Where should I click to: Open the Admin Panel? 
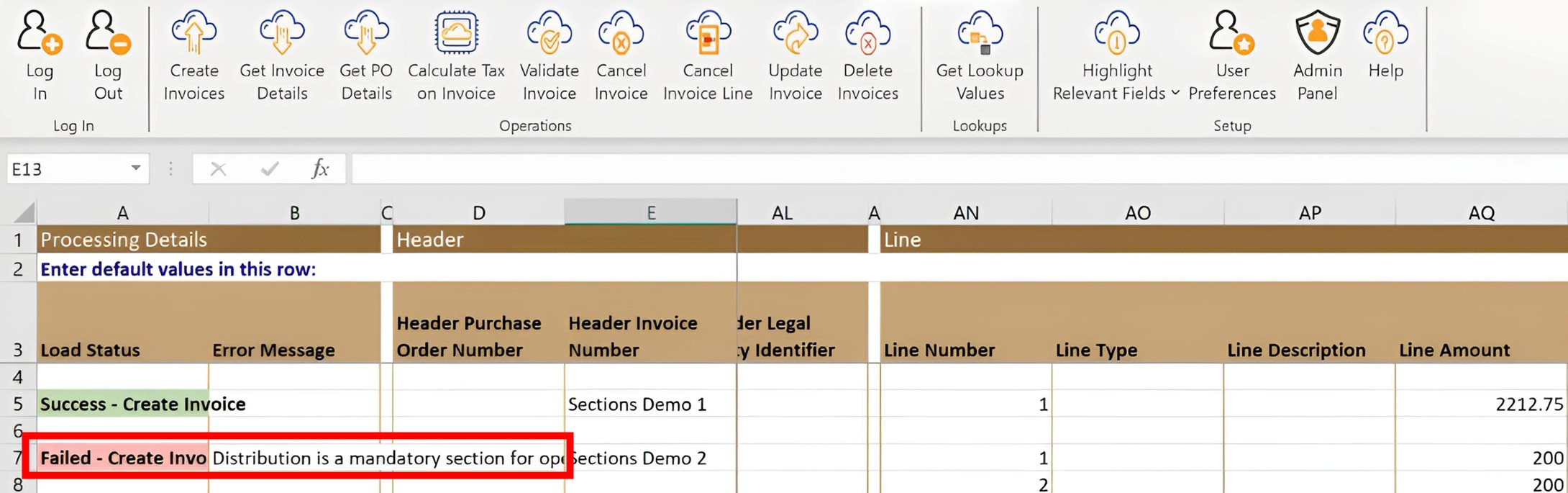pyautogui.click(x=1317, y=56)
